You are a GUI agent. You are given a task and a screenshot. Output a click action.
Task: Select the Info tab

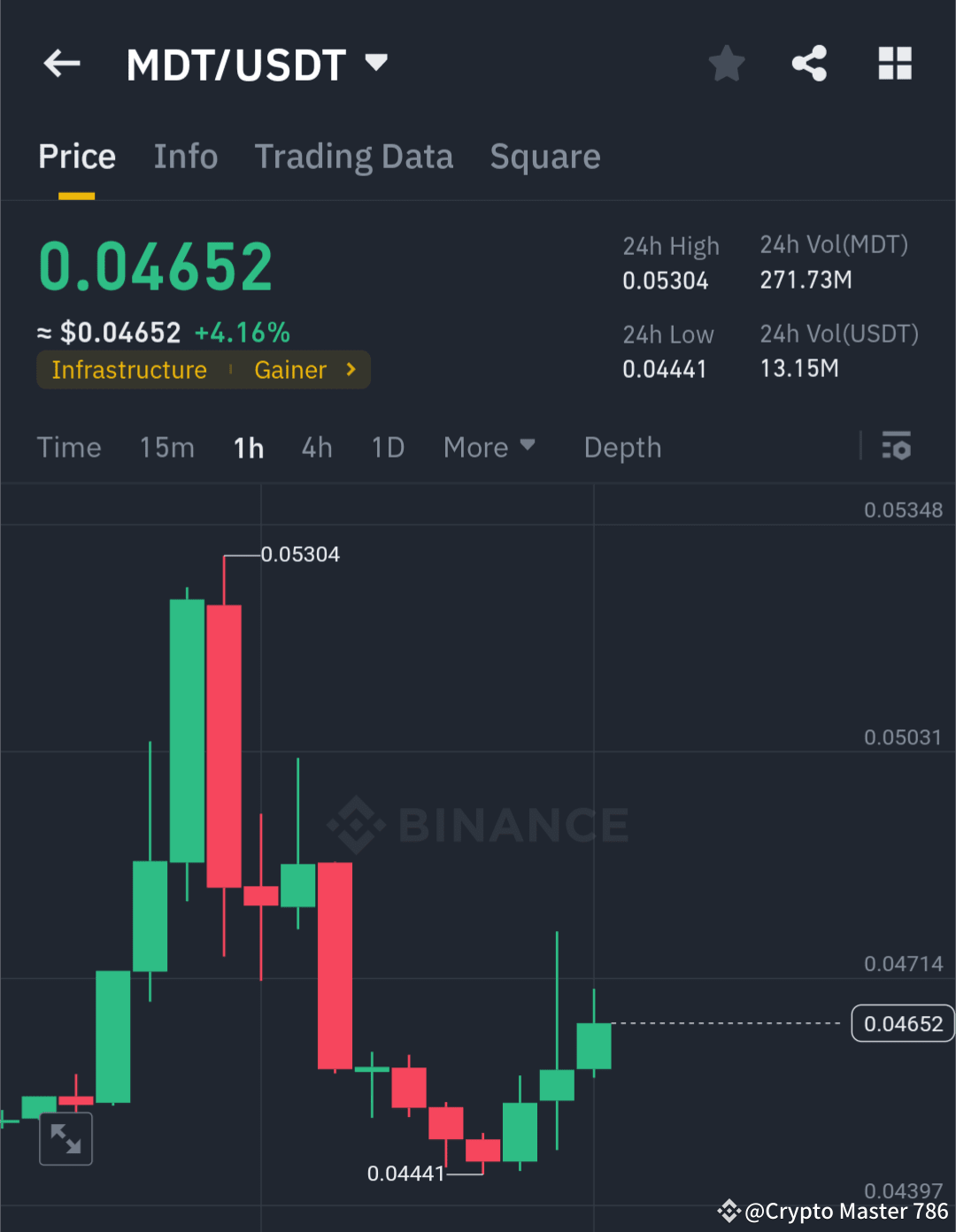pos(186,156)
